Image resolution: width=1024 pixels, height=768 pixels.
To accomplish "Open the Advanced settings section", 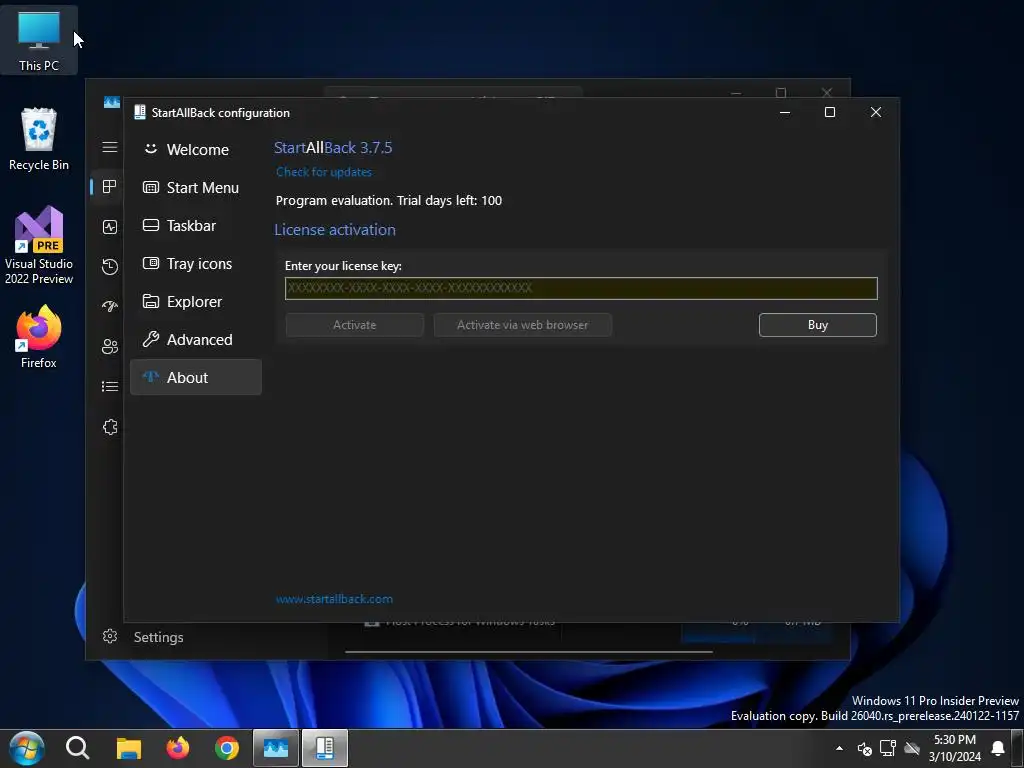I will [x=195, y=339].
